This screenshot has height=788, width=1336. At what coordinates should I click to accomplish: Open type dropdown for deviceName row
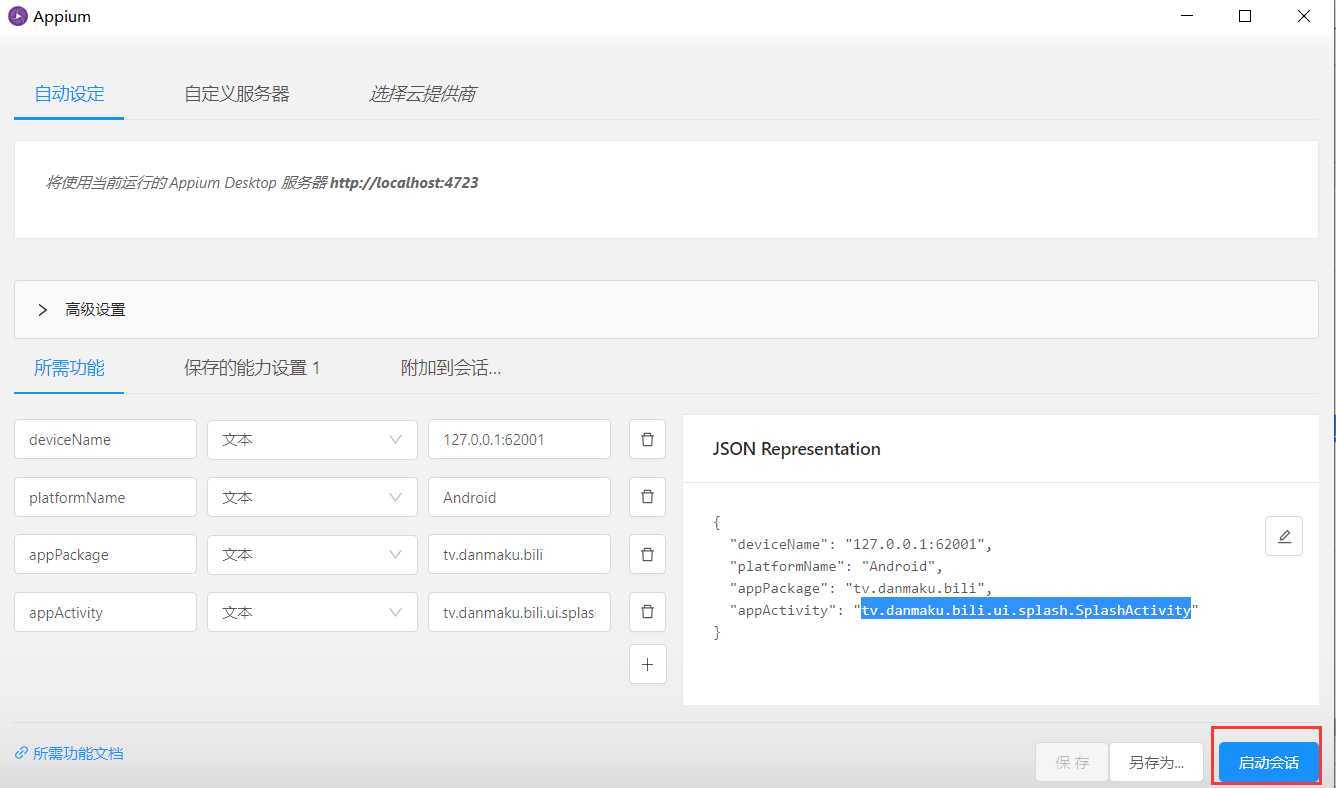pyautogui.click(x=312, y=439)
